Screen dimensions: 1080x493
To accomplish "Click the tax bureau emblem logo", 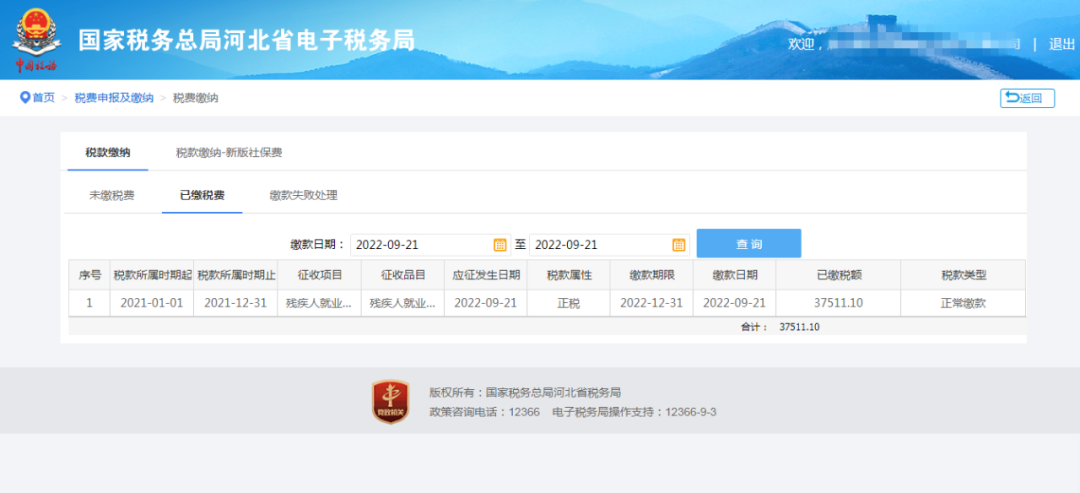I will [36, 39].
